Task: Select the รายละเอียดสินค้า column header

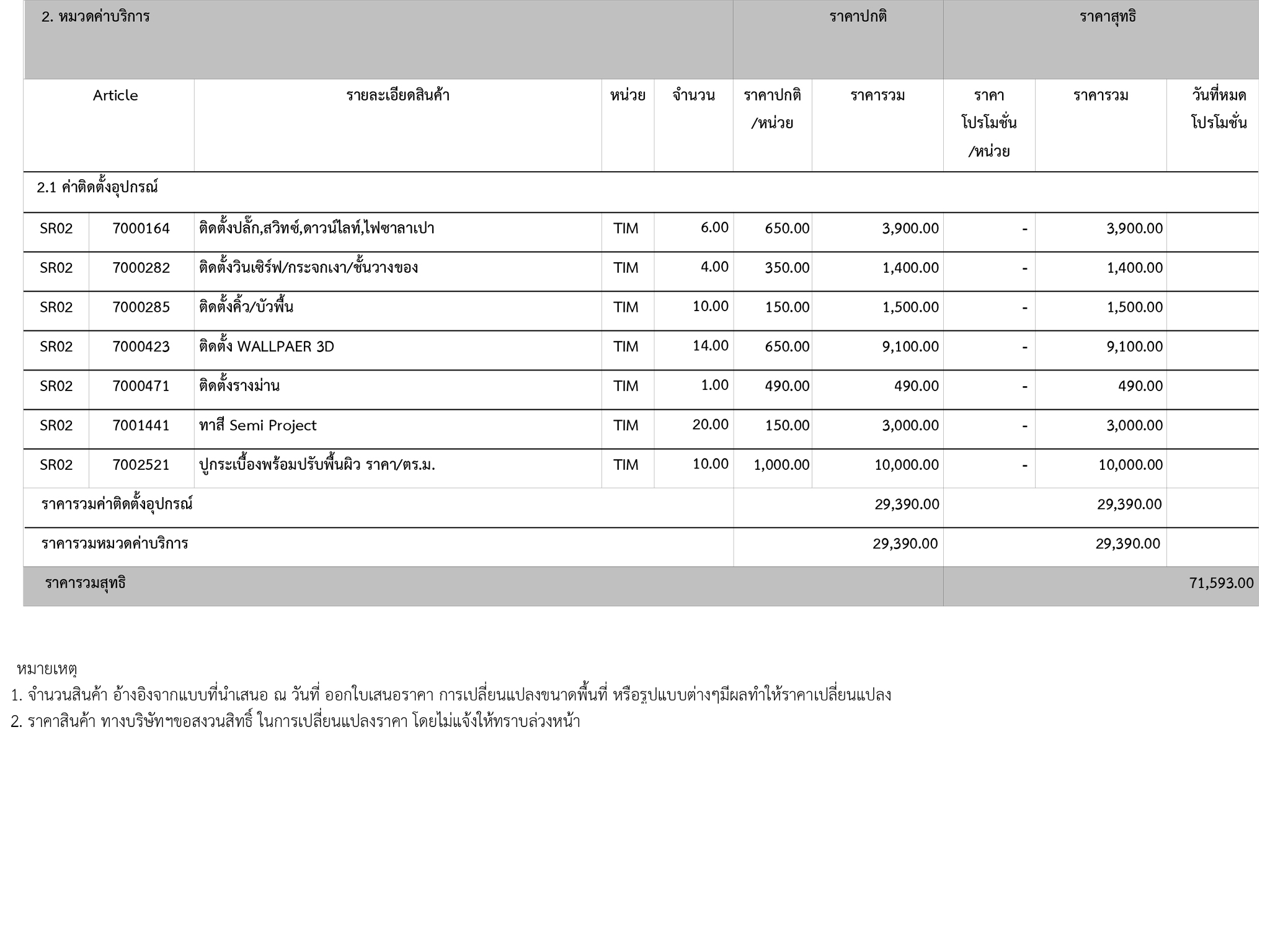Action: click(397, 95)
